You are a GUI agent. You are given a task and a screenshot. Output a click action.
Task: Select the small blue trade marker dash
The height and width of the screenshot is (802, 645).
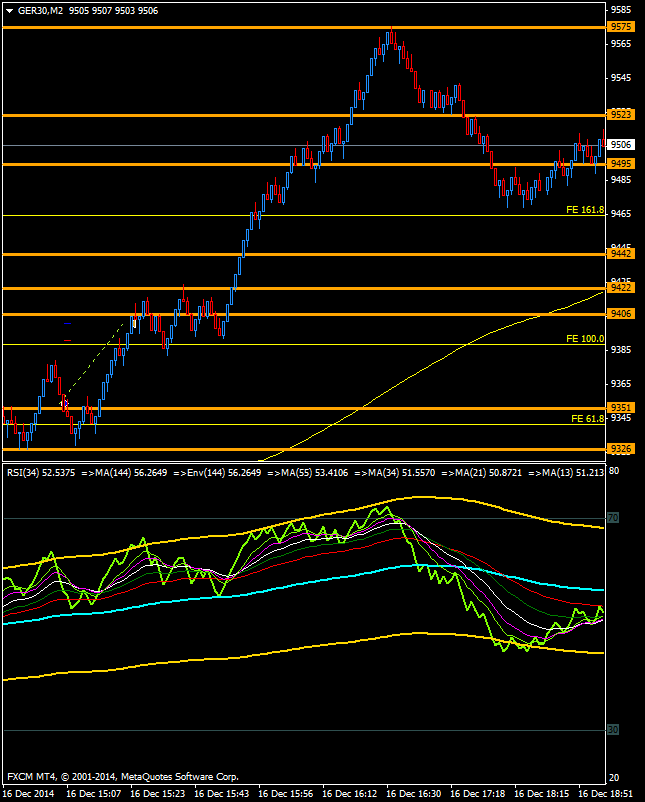67,325
